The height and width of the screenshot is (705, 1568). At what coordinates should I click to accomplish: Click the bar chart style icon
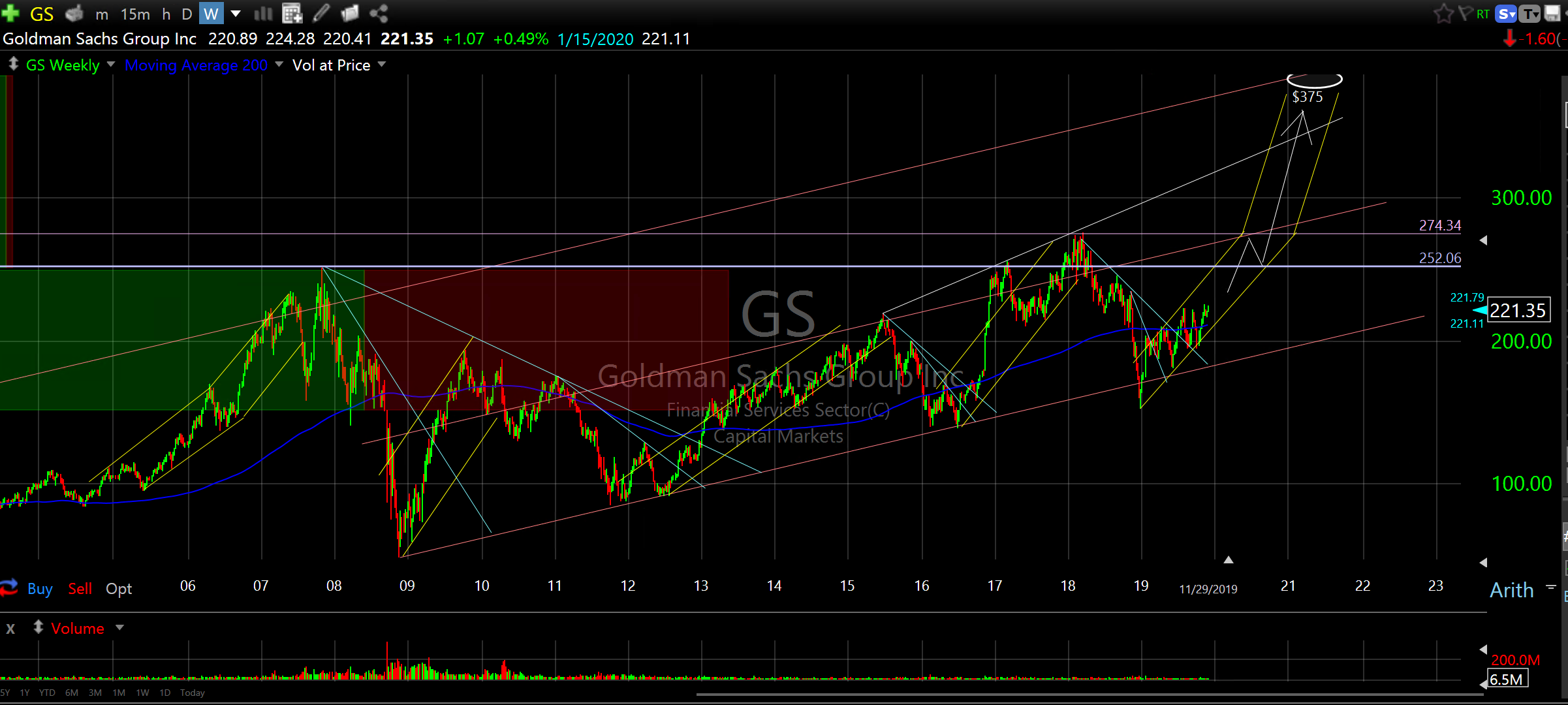pos(263,13)
